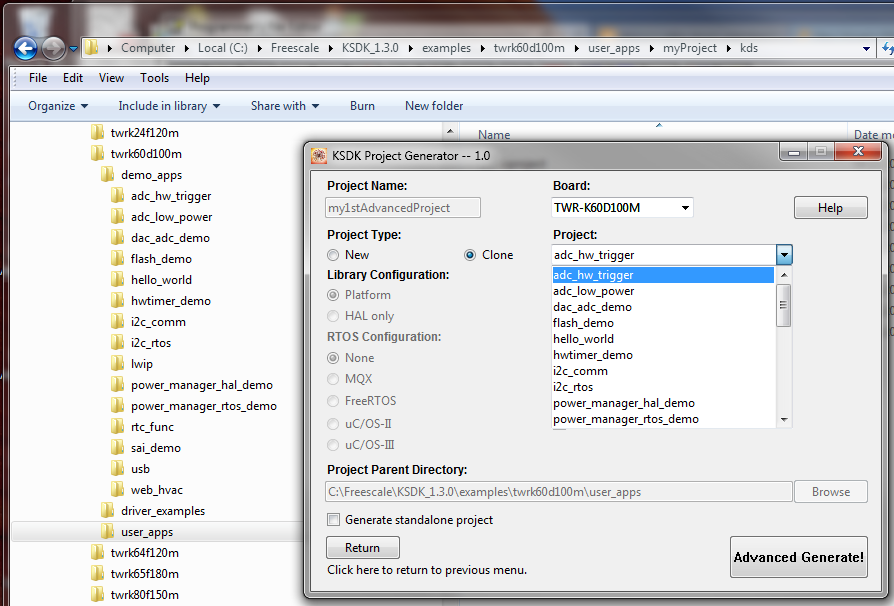Select the uC/OS-II radio button
The width and height of the screenshot is (894, 606).
coord(333,424)
